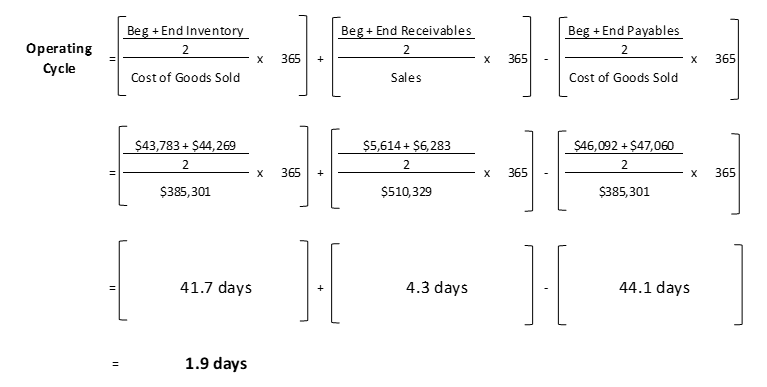
Task: Select the $5,614 + $6,283 receivables values
Action: [406, 145]
